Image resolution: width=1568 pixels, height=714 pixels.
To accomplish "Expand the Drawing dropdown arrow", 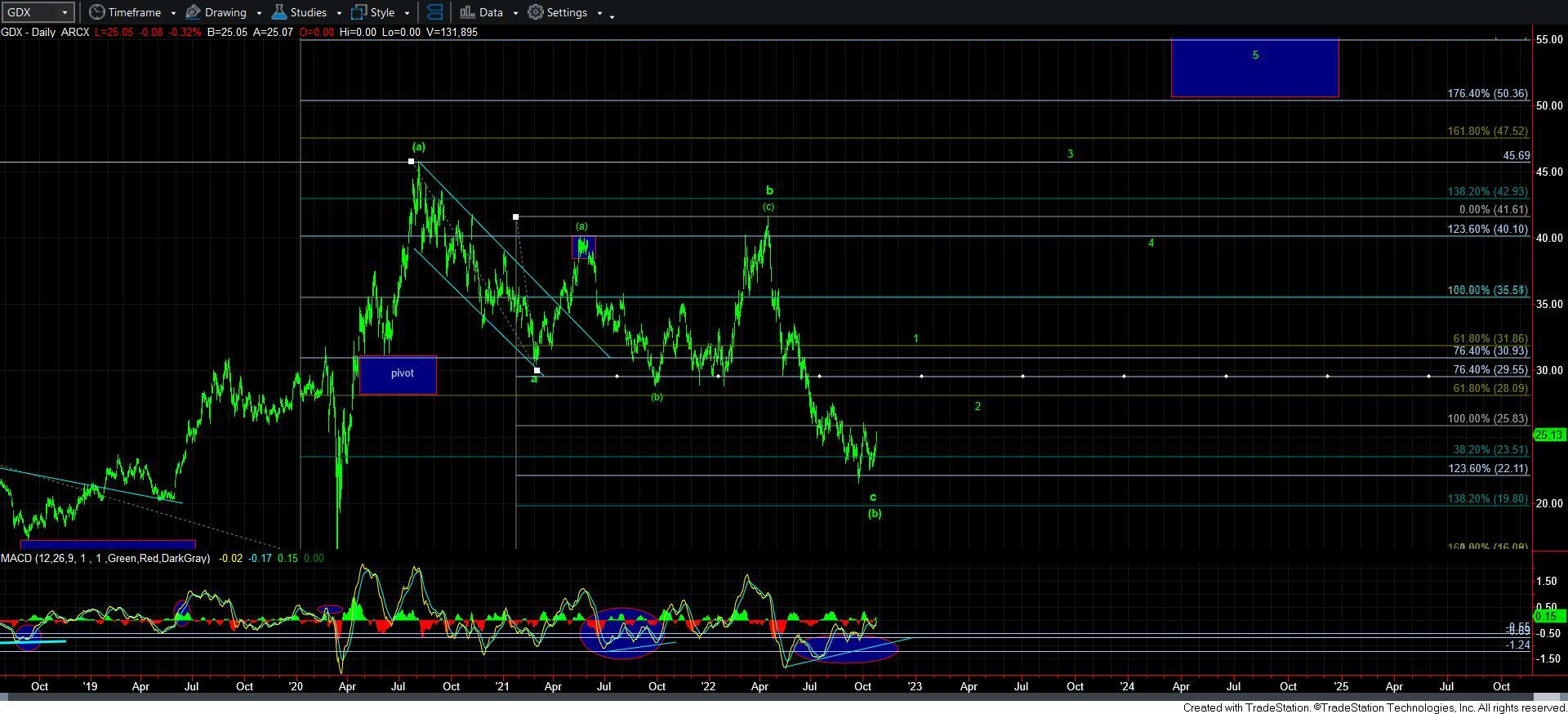I will [x=259, y=13].
